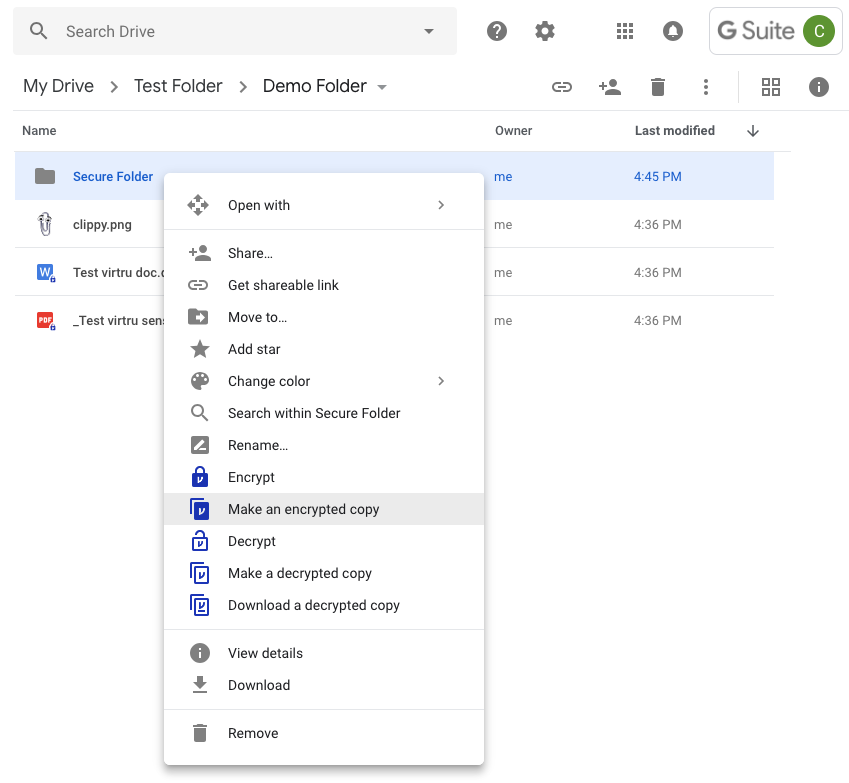Choose Remove from the context menu

pos(324,733)
